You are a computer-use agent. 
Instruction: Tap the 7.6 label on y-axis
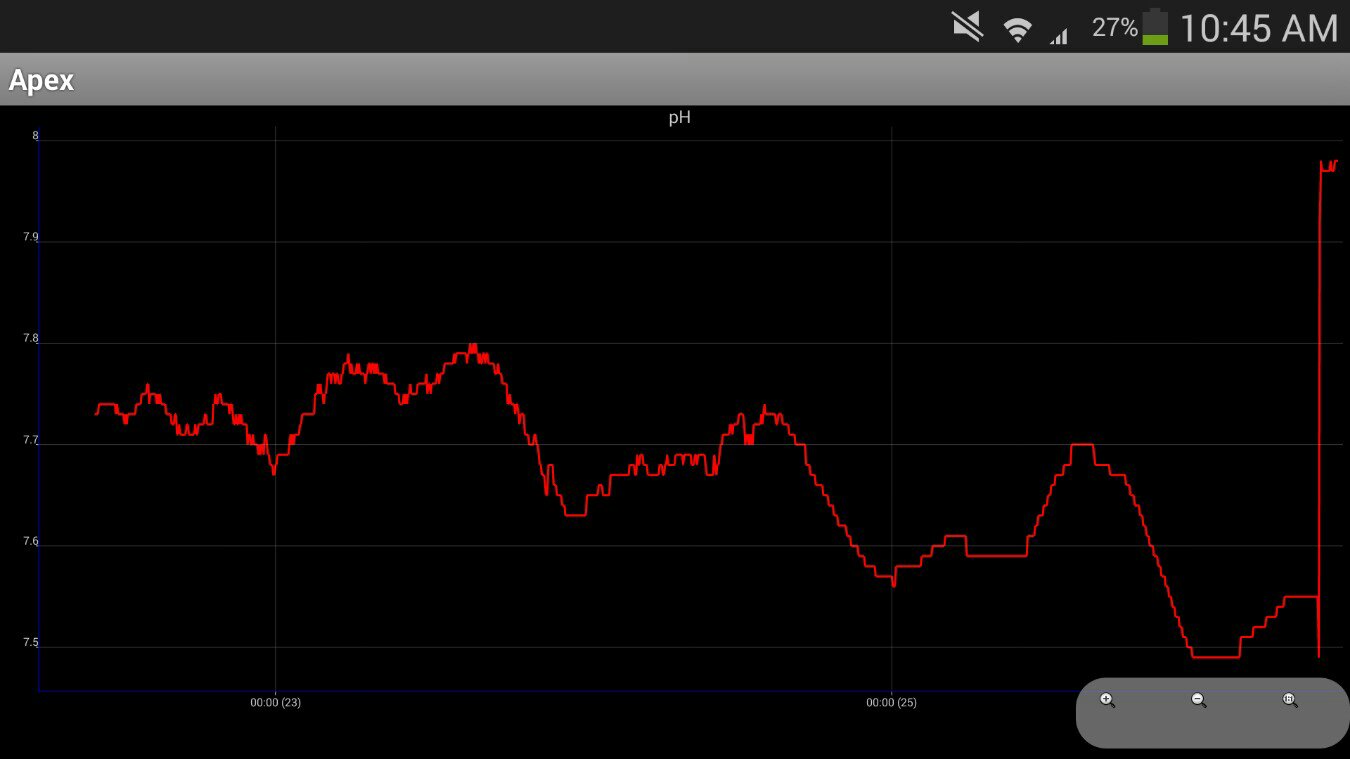coord(30,542)
